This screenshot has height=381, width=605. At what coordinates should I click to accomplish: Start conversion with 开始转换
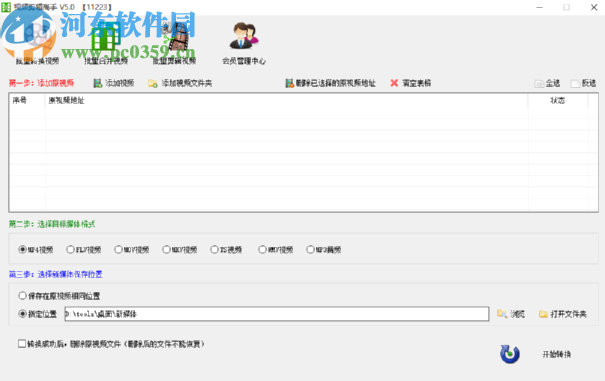536,354
